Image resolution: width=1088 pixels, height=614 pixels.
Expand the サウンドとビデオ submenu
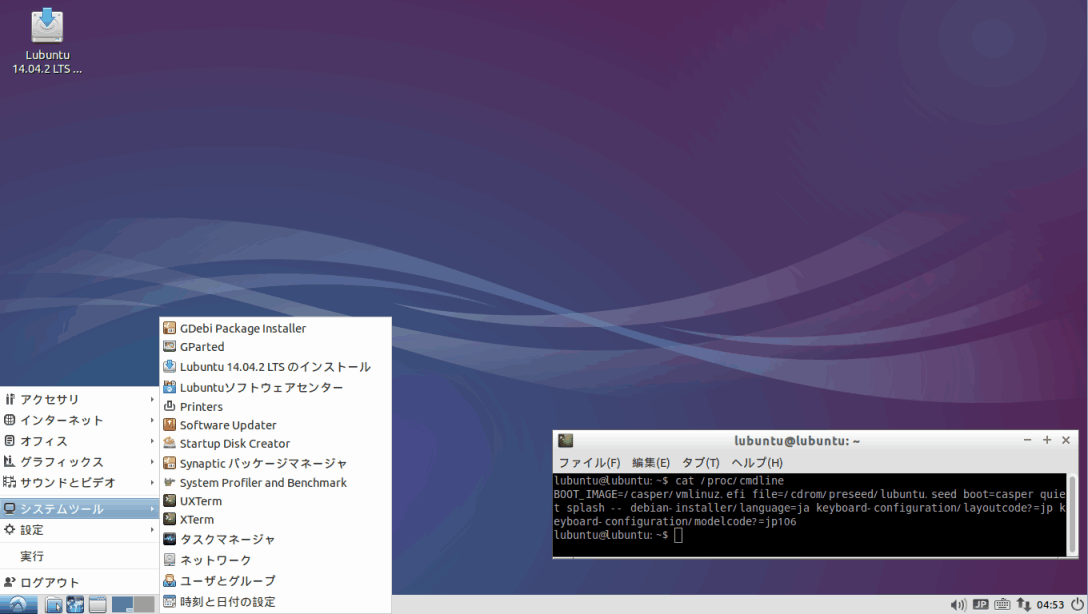(80, 482)
